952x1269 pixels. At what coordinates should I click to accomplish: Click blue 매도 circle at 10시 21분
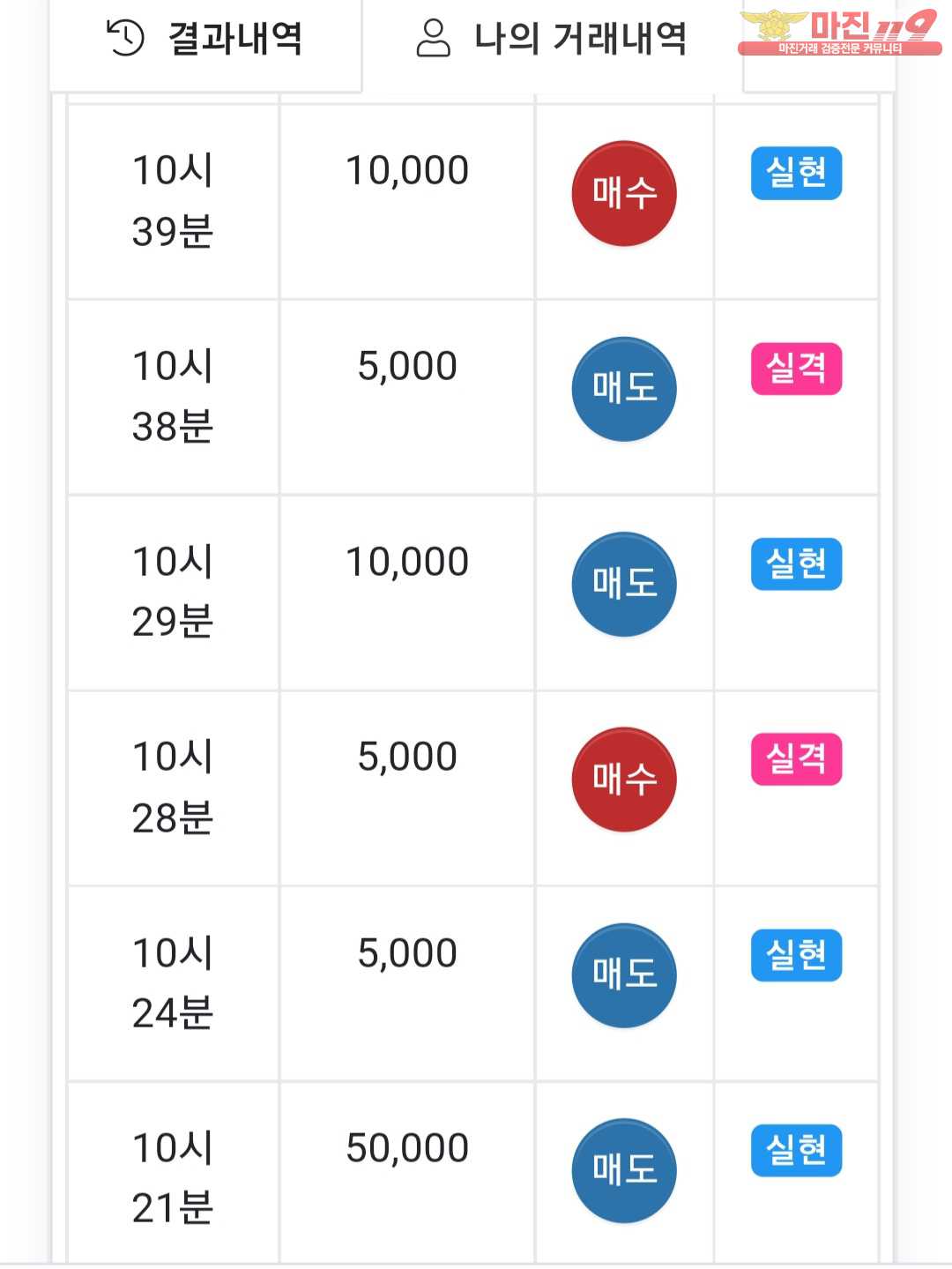624,1171
